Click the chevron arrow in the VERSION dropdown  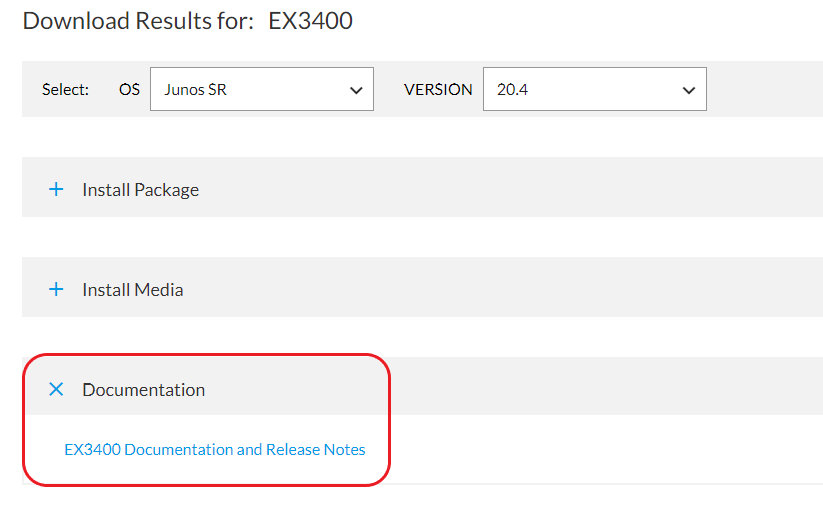click(x=689, y=90)
